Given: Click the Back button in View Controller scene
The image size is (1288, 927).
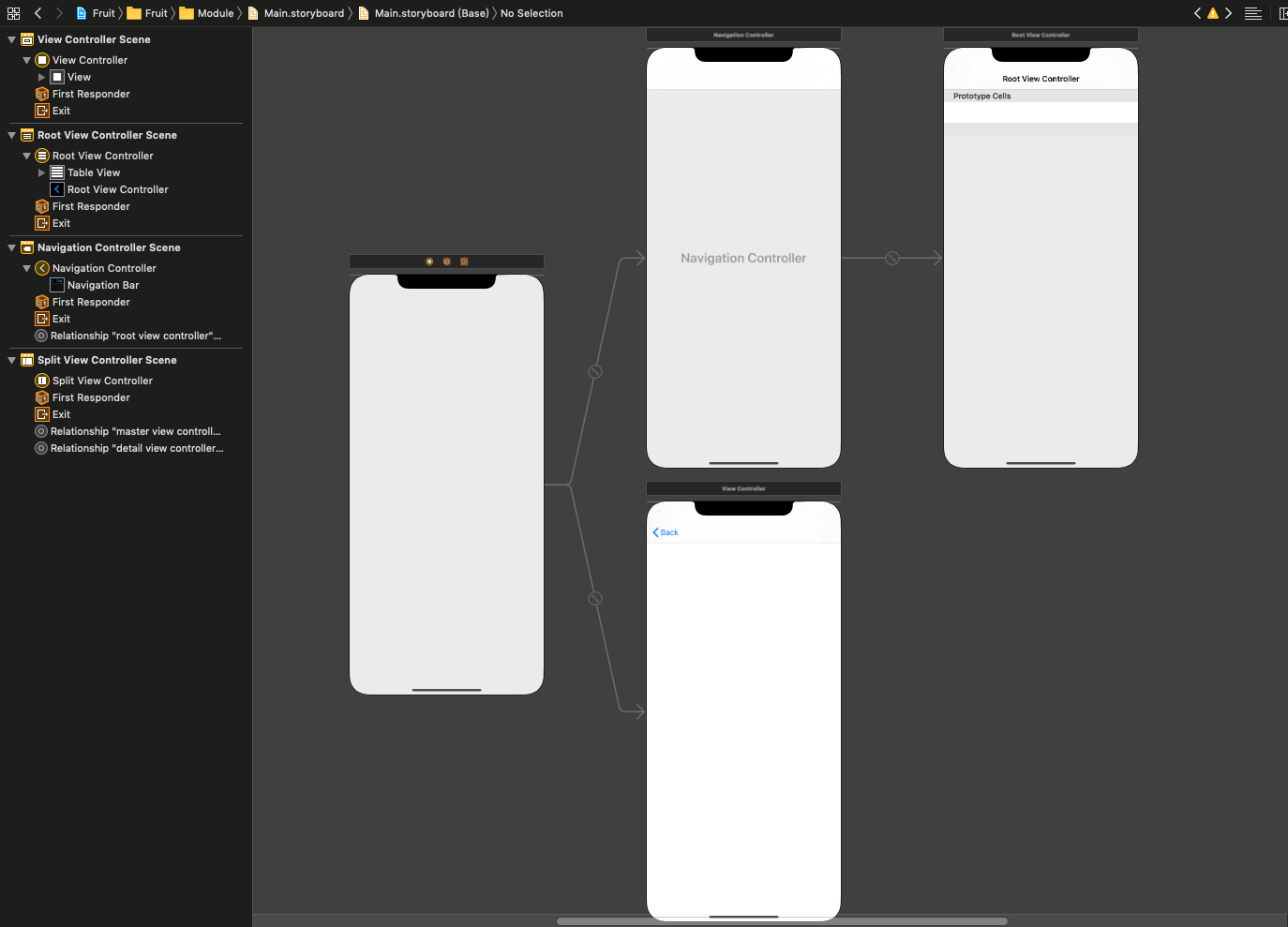Looking at the screenshot, I should (666, 532).
